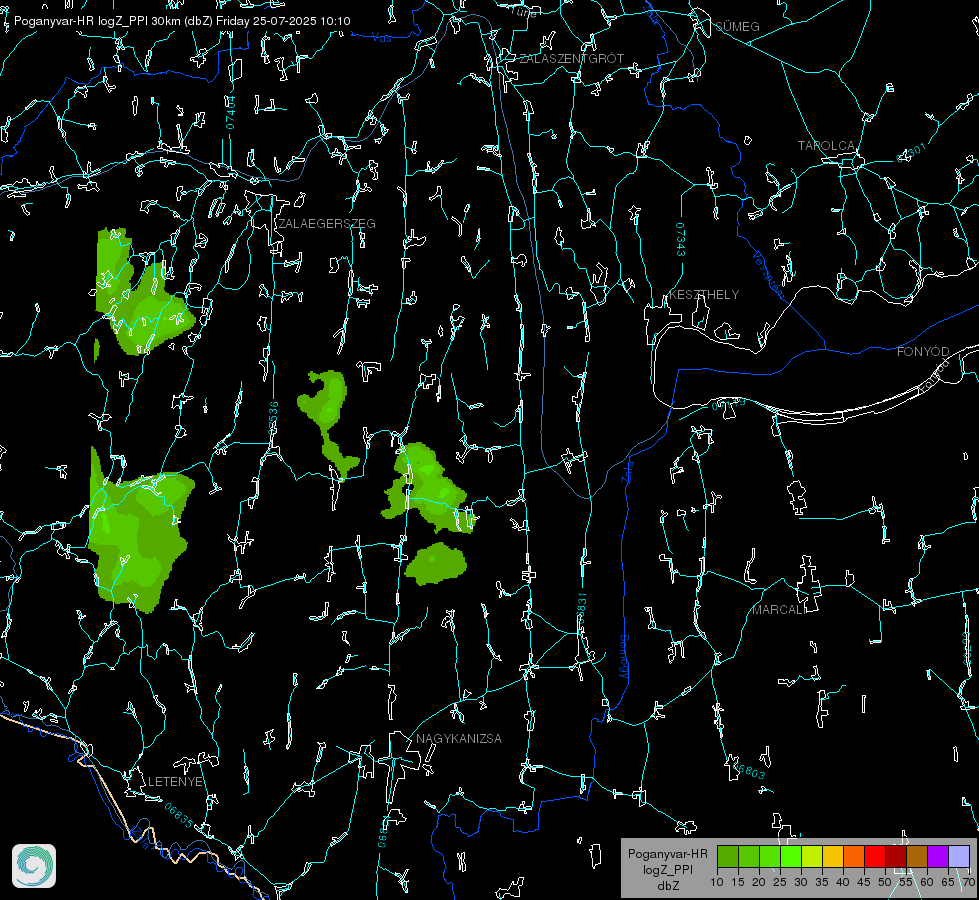Click the ZALAEGERSZEG city label
979x900 pixels.
pos(327,224)
